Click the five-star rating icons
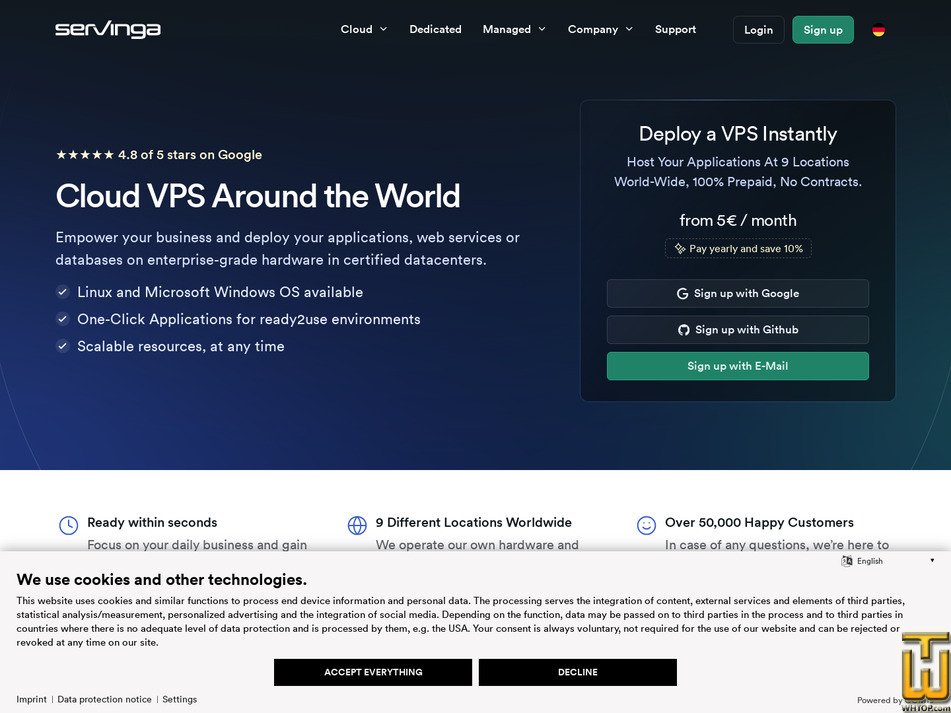 (x=87, y=155)
